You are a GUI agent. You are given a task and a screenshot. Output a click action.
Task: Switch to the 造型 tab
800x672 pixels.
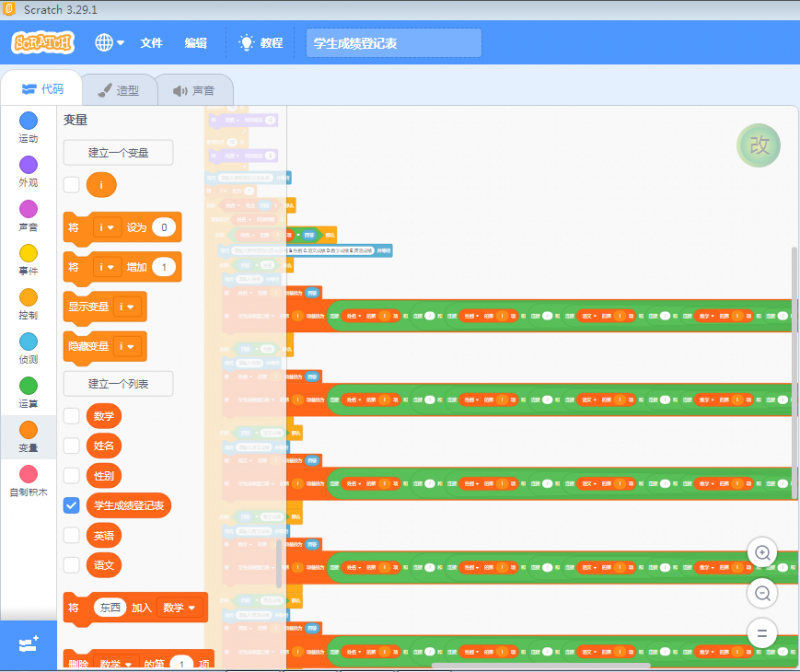118,91
